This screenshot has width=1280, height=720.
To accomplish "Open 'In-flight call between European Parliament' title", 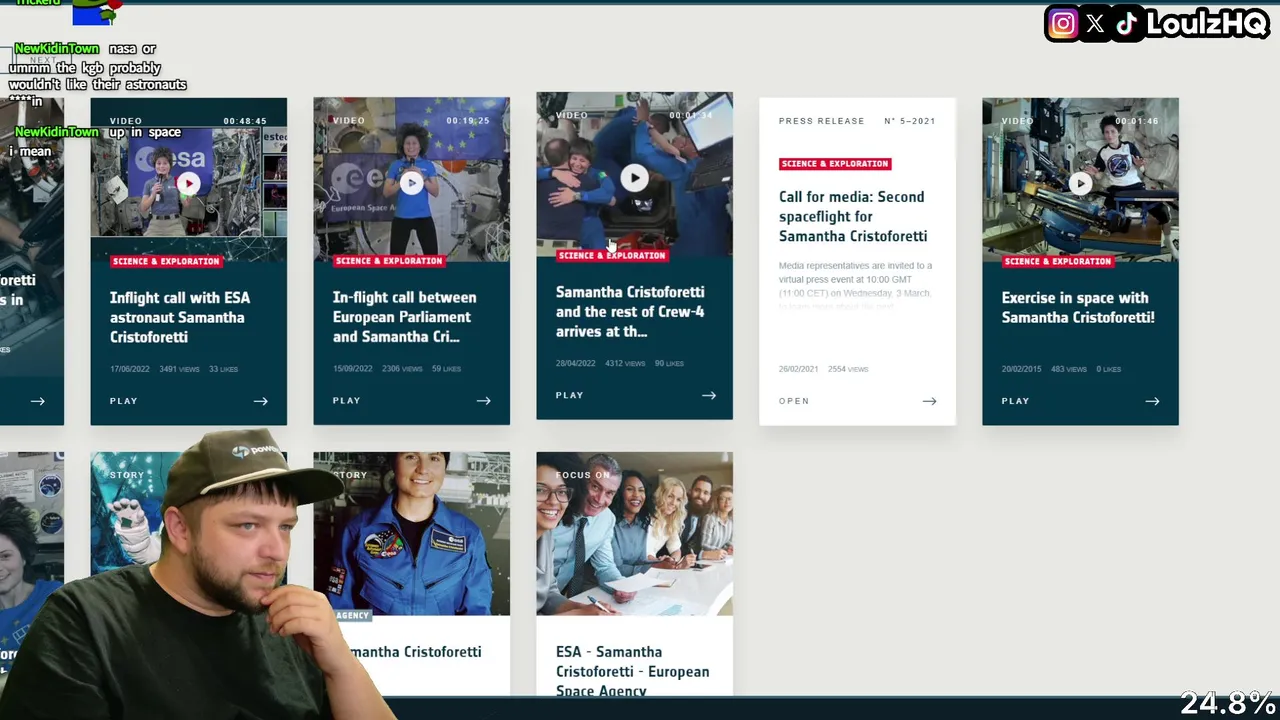I will (x=404, y=317).
